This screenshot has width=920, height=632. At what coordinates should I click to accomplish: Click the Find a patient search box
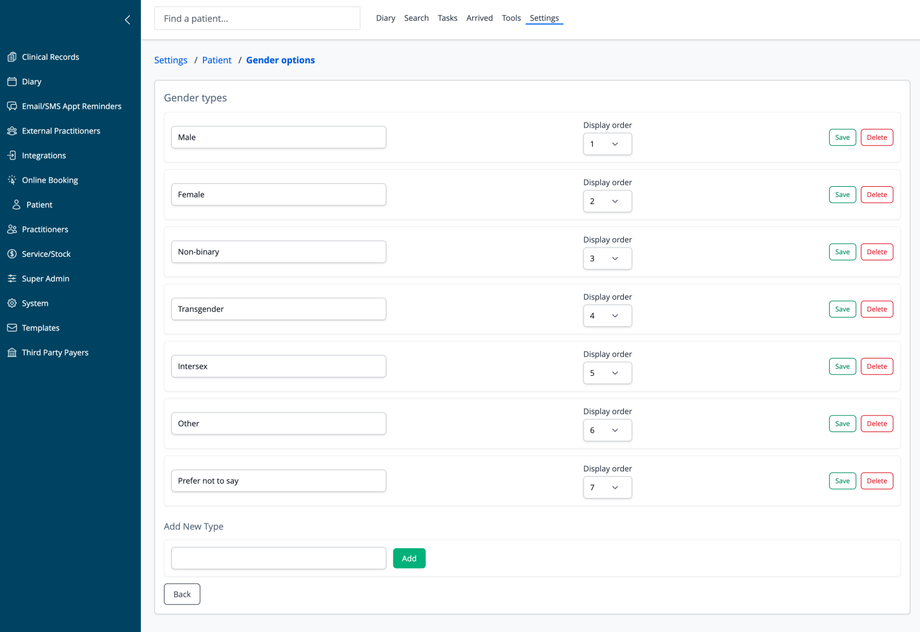(257, 18)
